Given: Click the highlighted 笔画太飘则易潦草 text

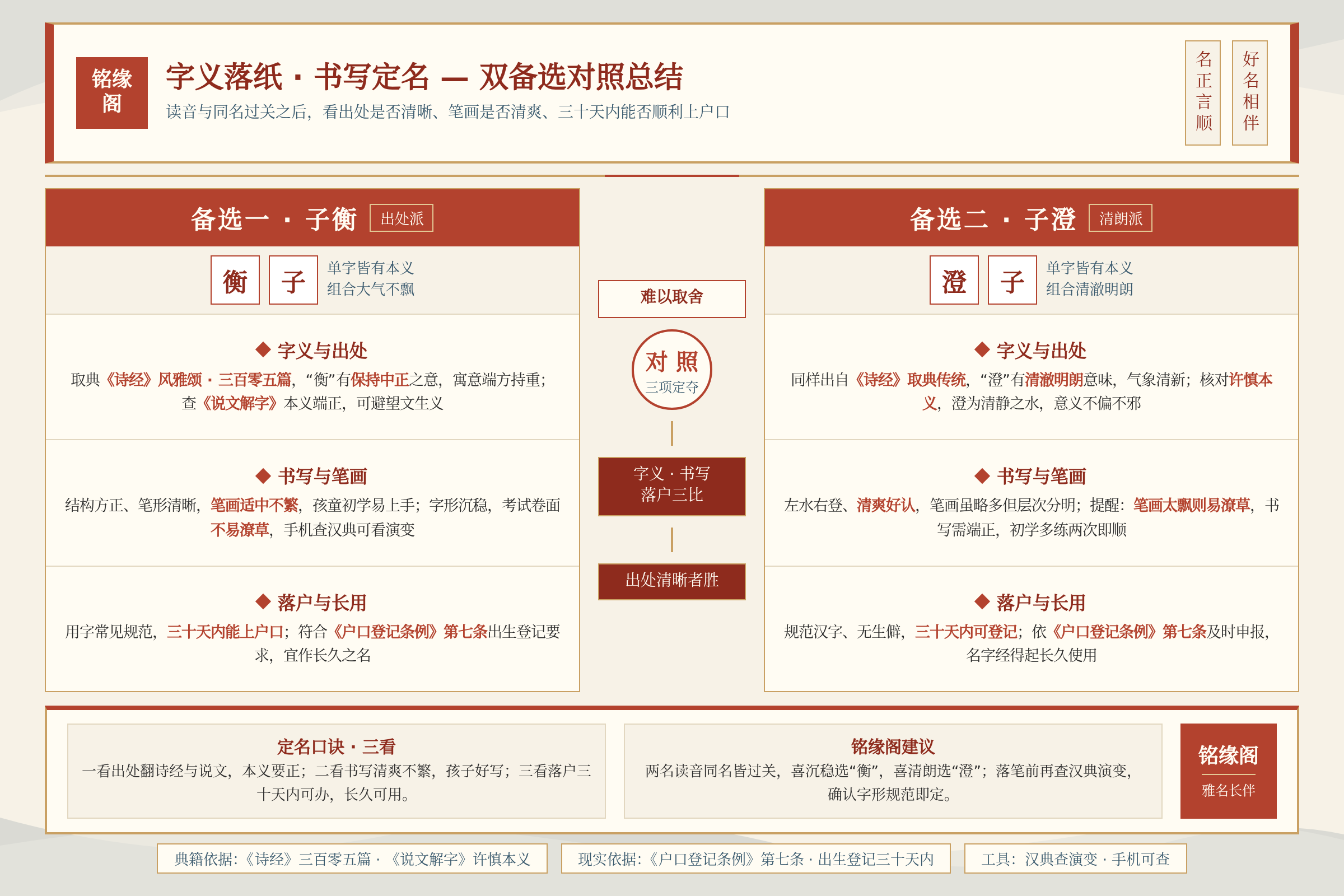Looking at the screenshot, I should coord(1192,505).
